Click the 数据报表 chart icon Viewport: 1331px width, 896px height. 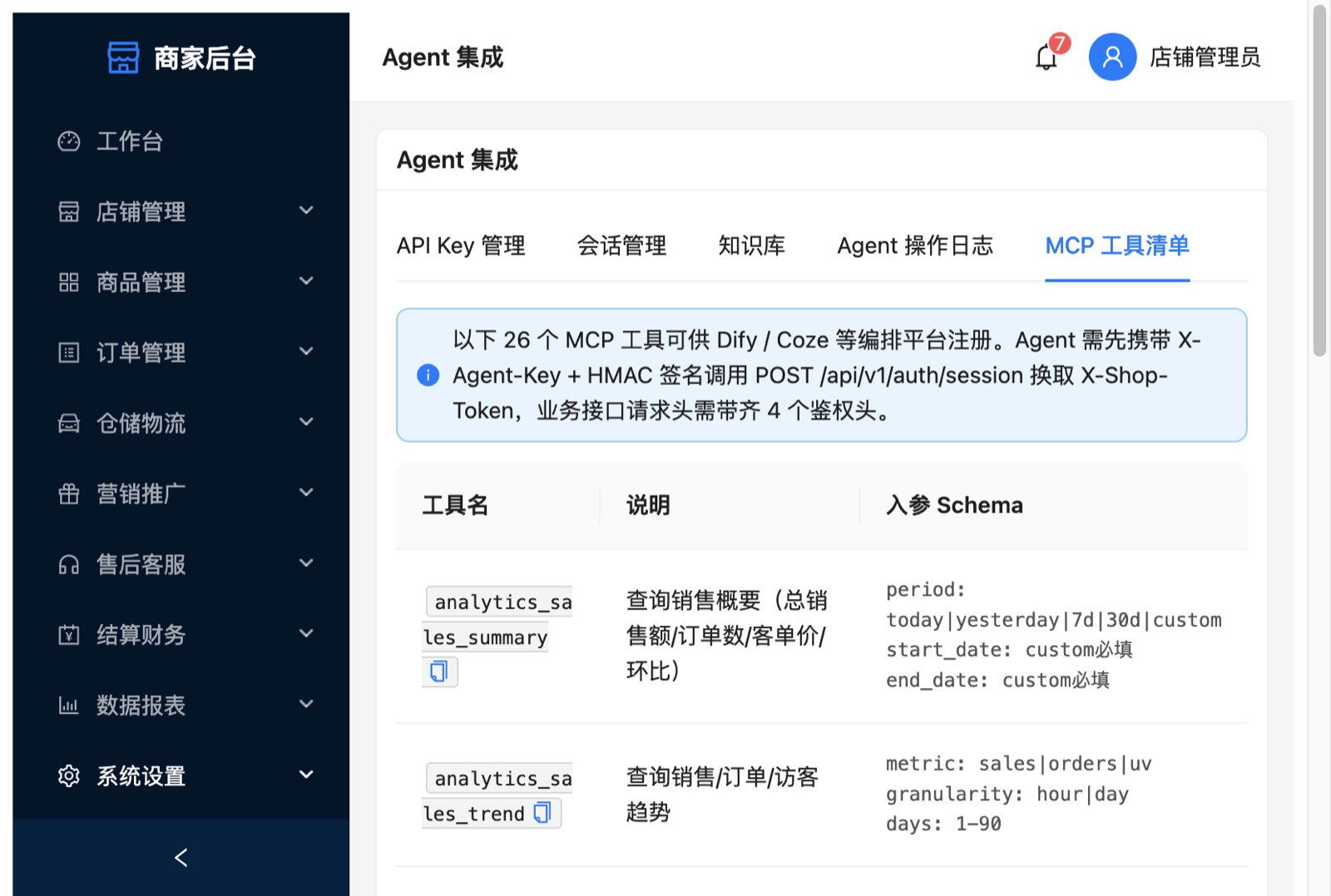pos(69,705)
